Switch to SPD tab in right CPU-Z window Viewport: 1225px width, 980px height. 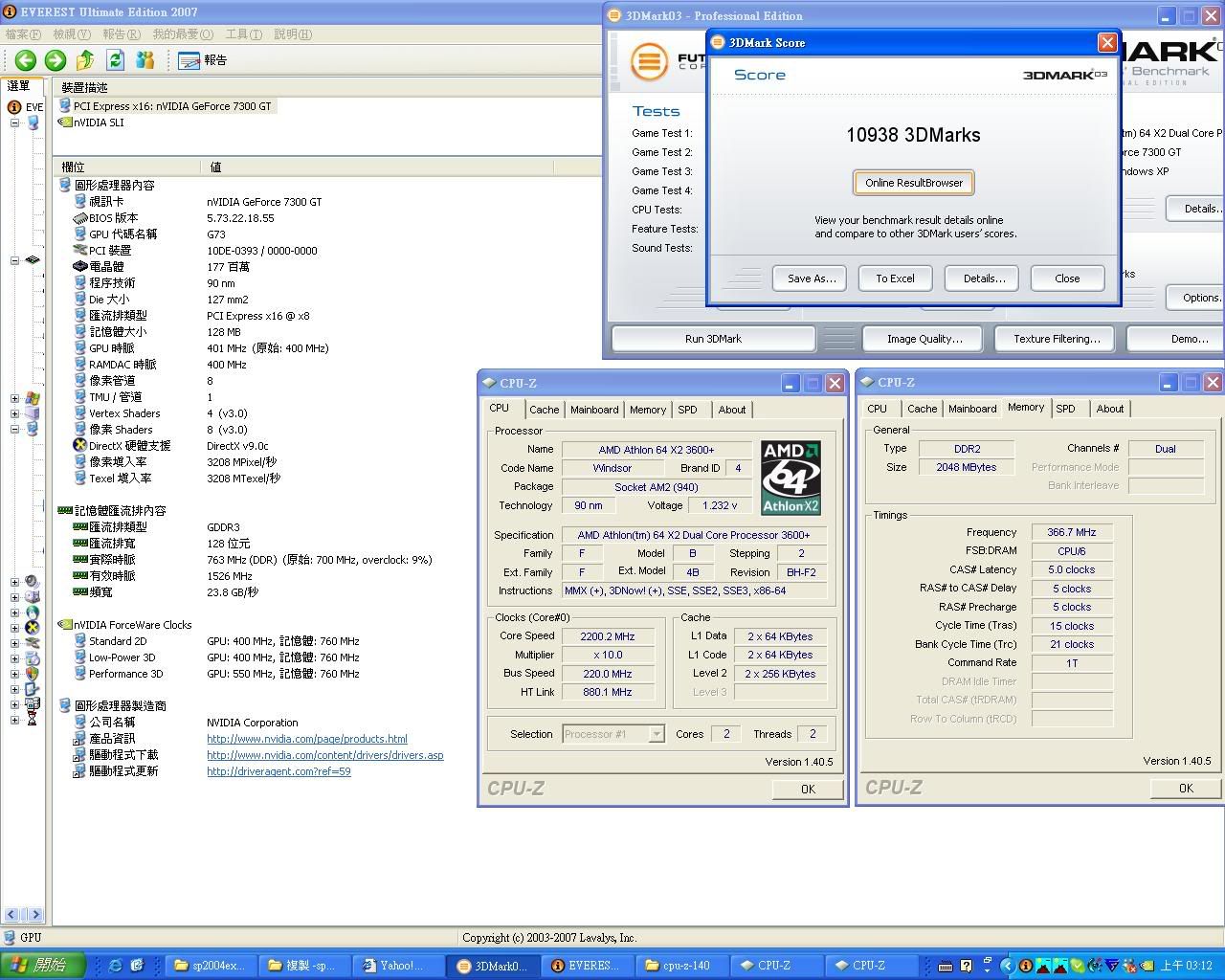click(1065, 409)
